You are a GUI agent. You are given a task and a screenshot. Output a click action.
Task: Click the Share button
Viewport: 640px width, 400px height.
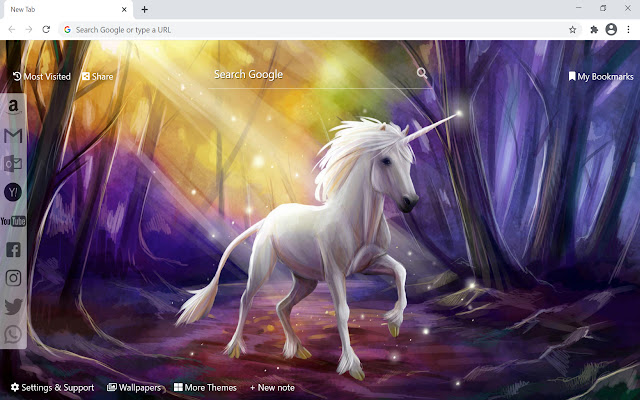click(x=98, y=76)
